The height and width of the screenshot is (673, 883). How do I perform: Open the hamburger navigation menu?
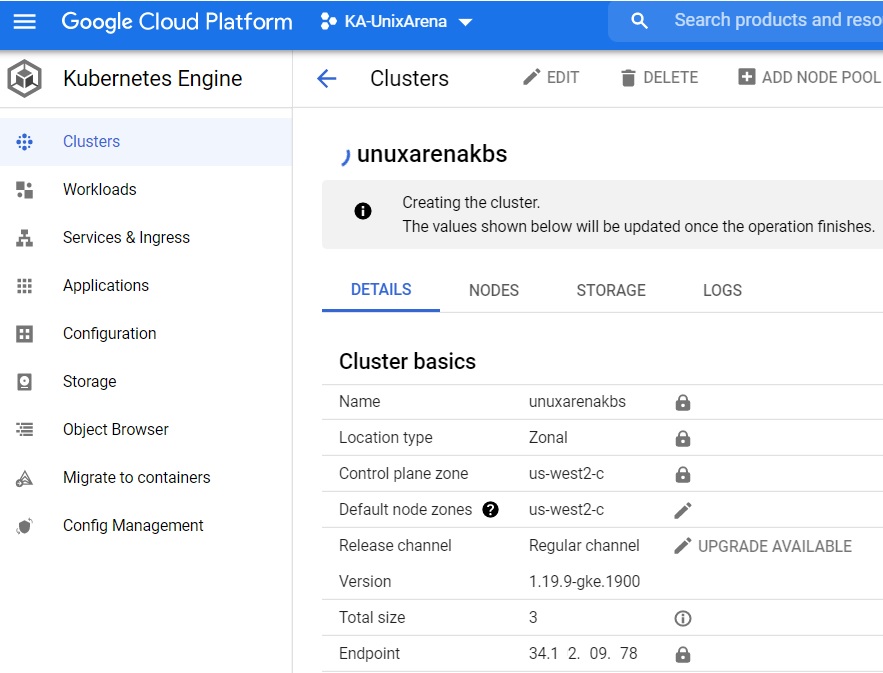(x=24, y=21)
